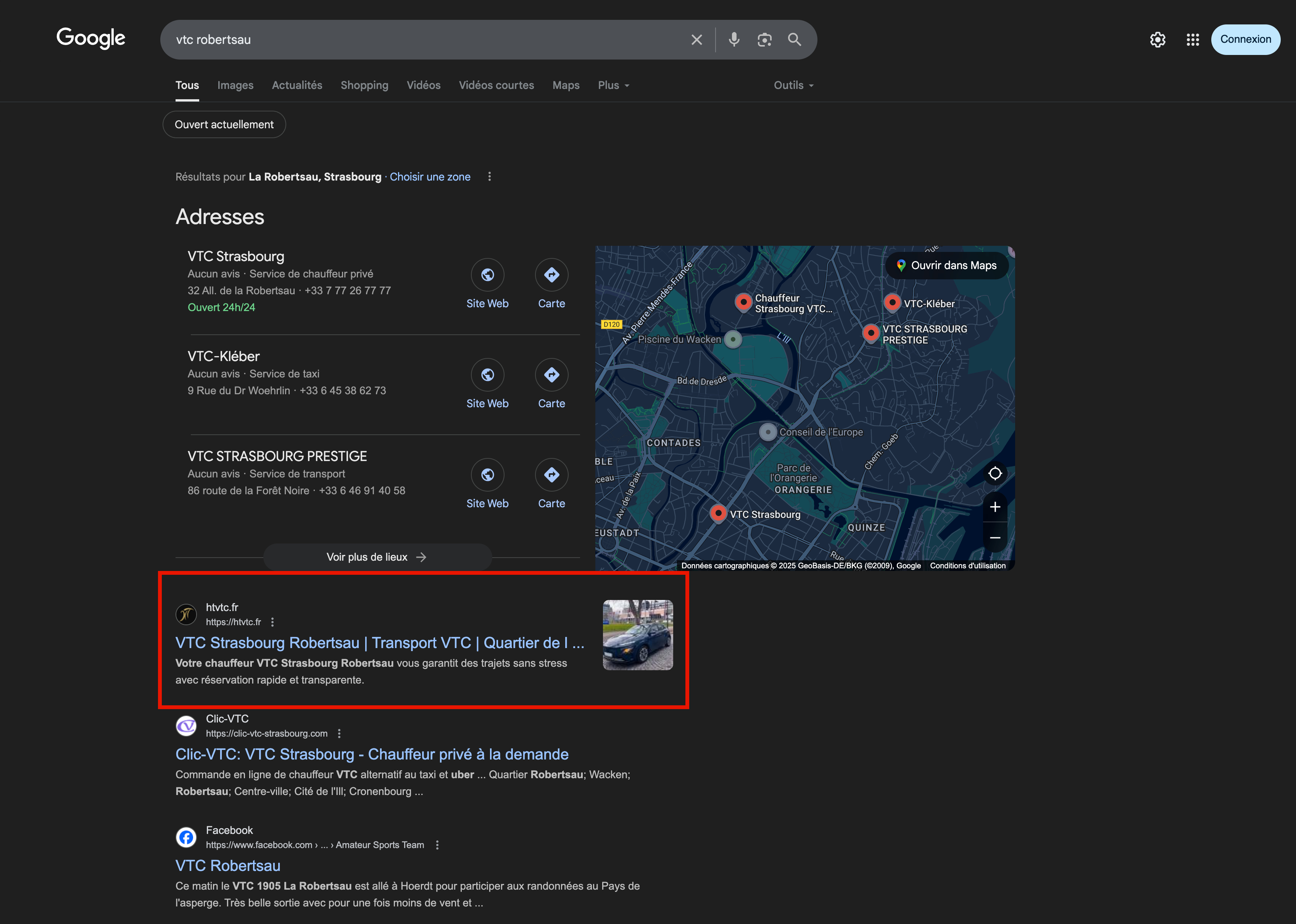Viewport: 1296px width, 924px height.
Task: Switch to the Maps tab
Action: coord(566,85)
